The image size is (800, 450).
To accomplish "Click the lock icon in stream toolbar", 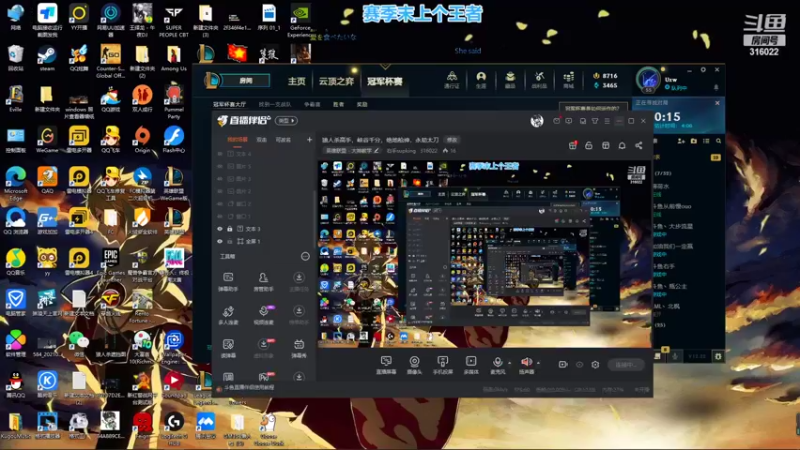I will coord(589,145).
